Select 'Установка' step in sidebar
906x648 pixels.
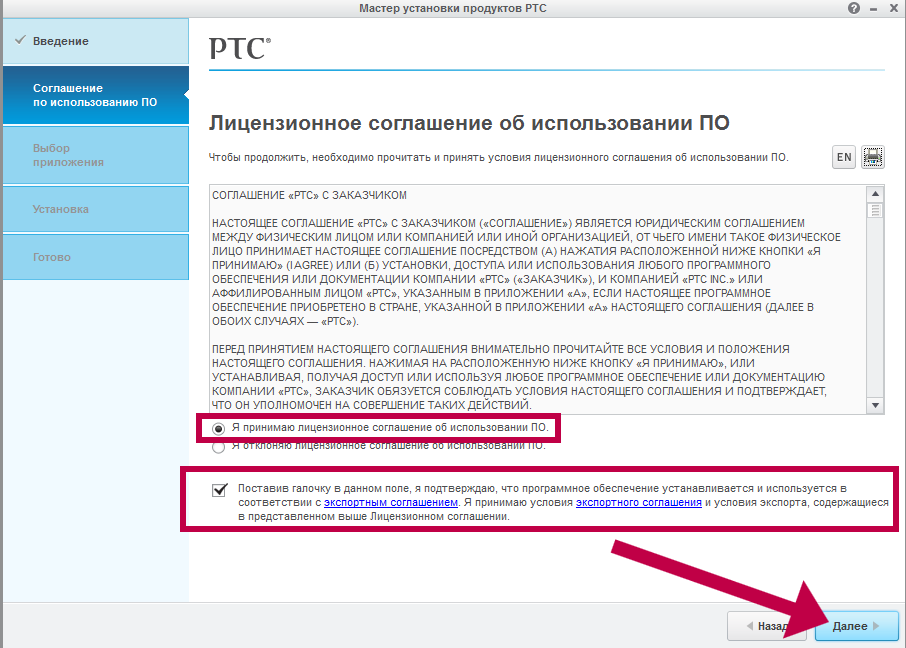tap(95, 209)
